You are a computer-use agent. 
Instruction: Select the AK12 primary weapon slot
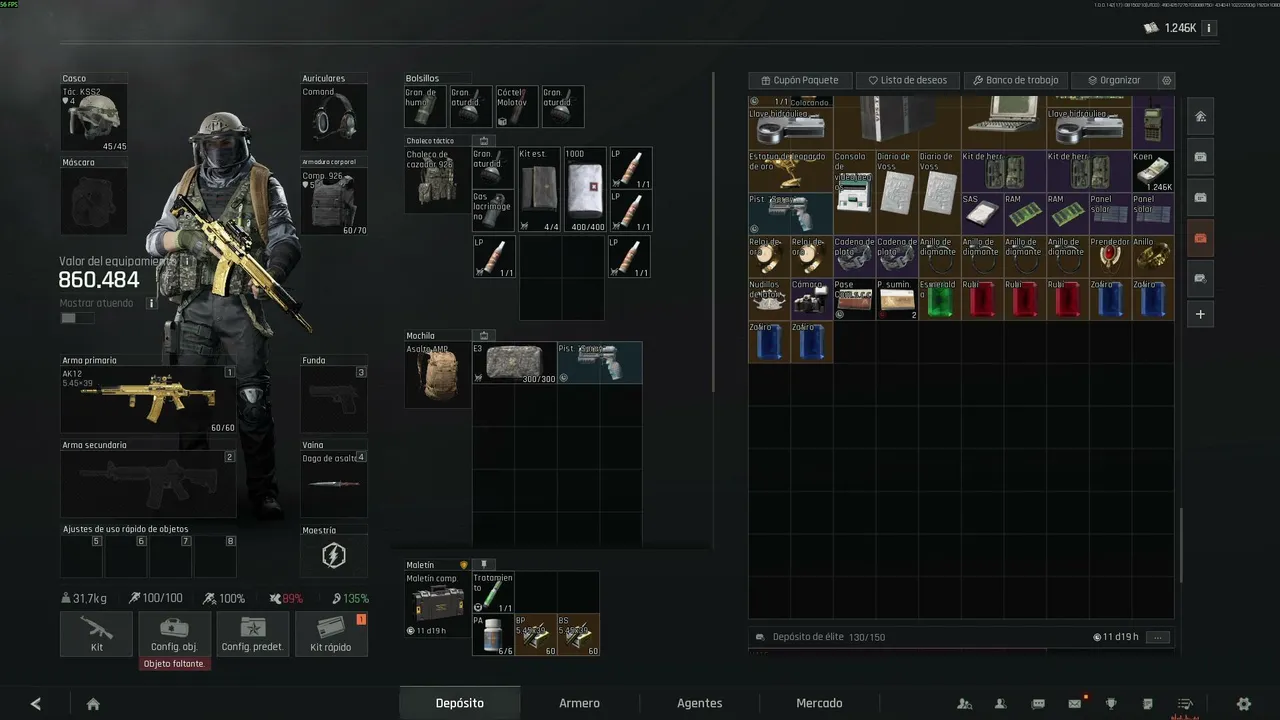[x=149, y=400]
